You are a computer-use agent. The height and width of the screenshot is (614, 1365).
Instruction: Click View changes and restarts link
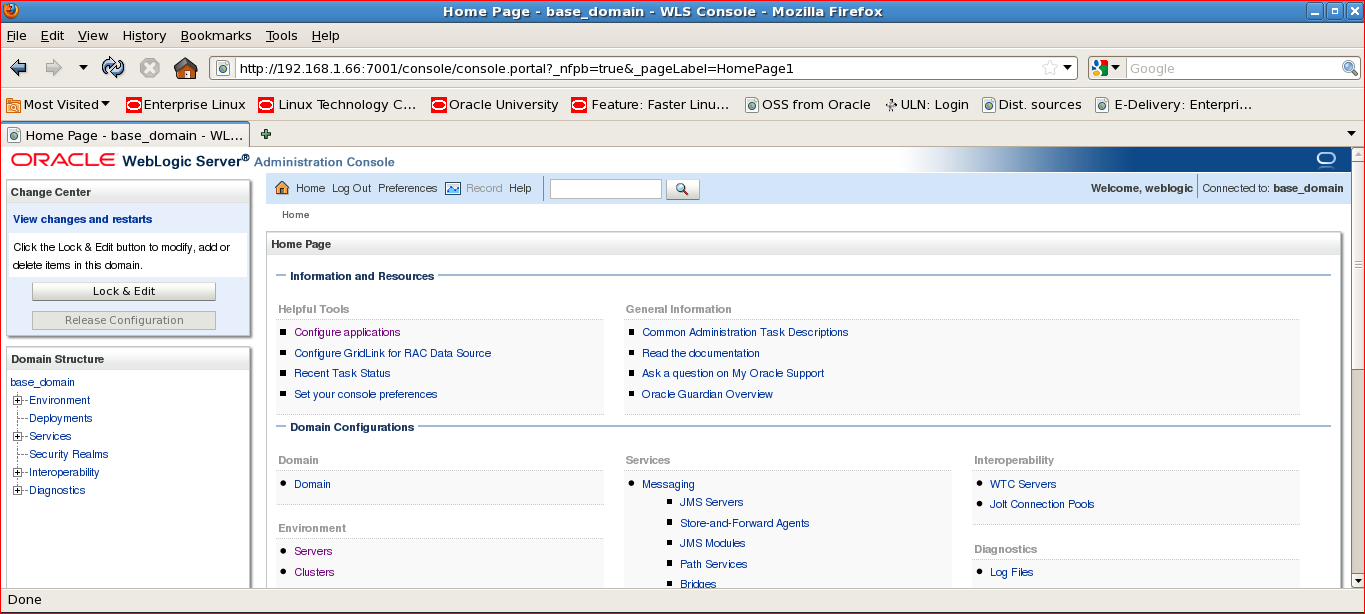tap(83, 219)
